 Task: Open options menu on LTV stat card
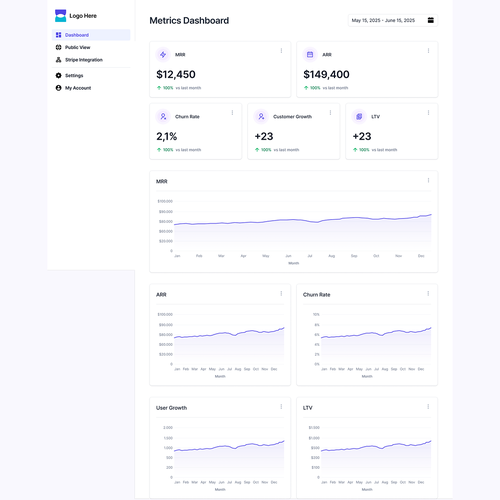(x=428, y=113)
